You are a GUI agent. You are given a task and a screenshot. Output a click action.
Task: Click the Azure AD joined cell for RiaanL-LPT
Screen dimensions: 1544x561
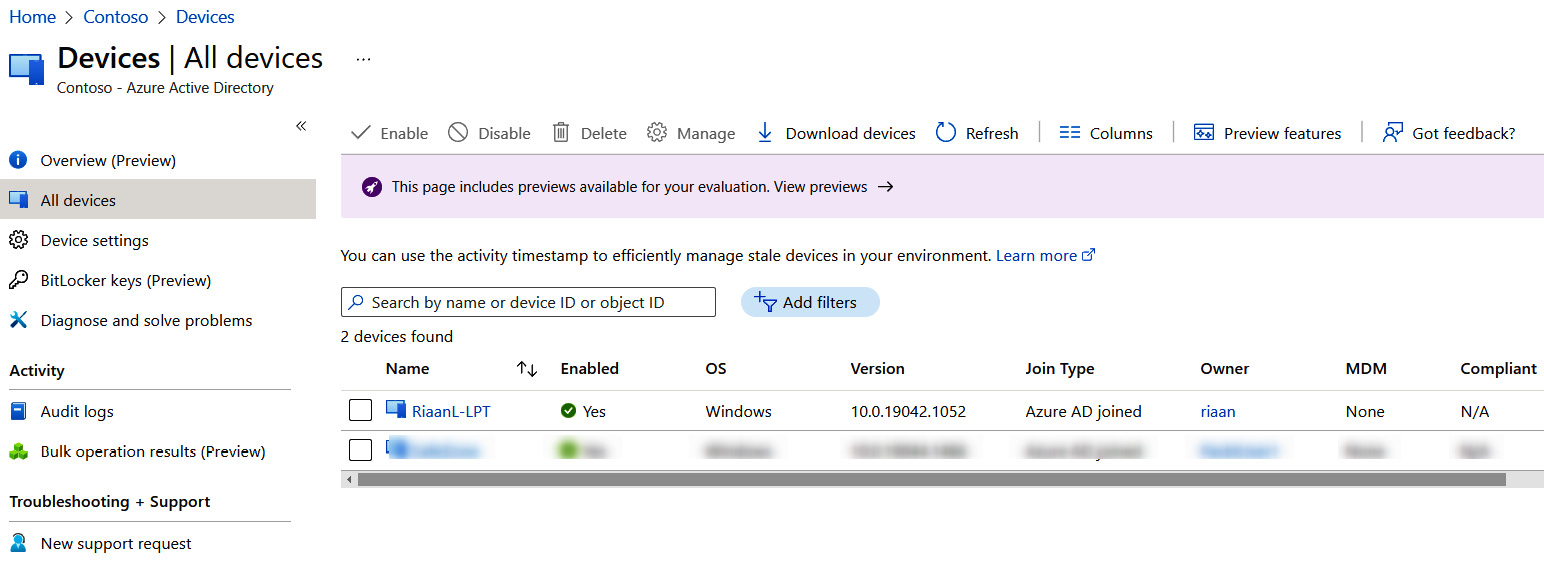click(x=1083, y=411)
